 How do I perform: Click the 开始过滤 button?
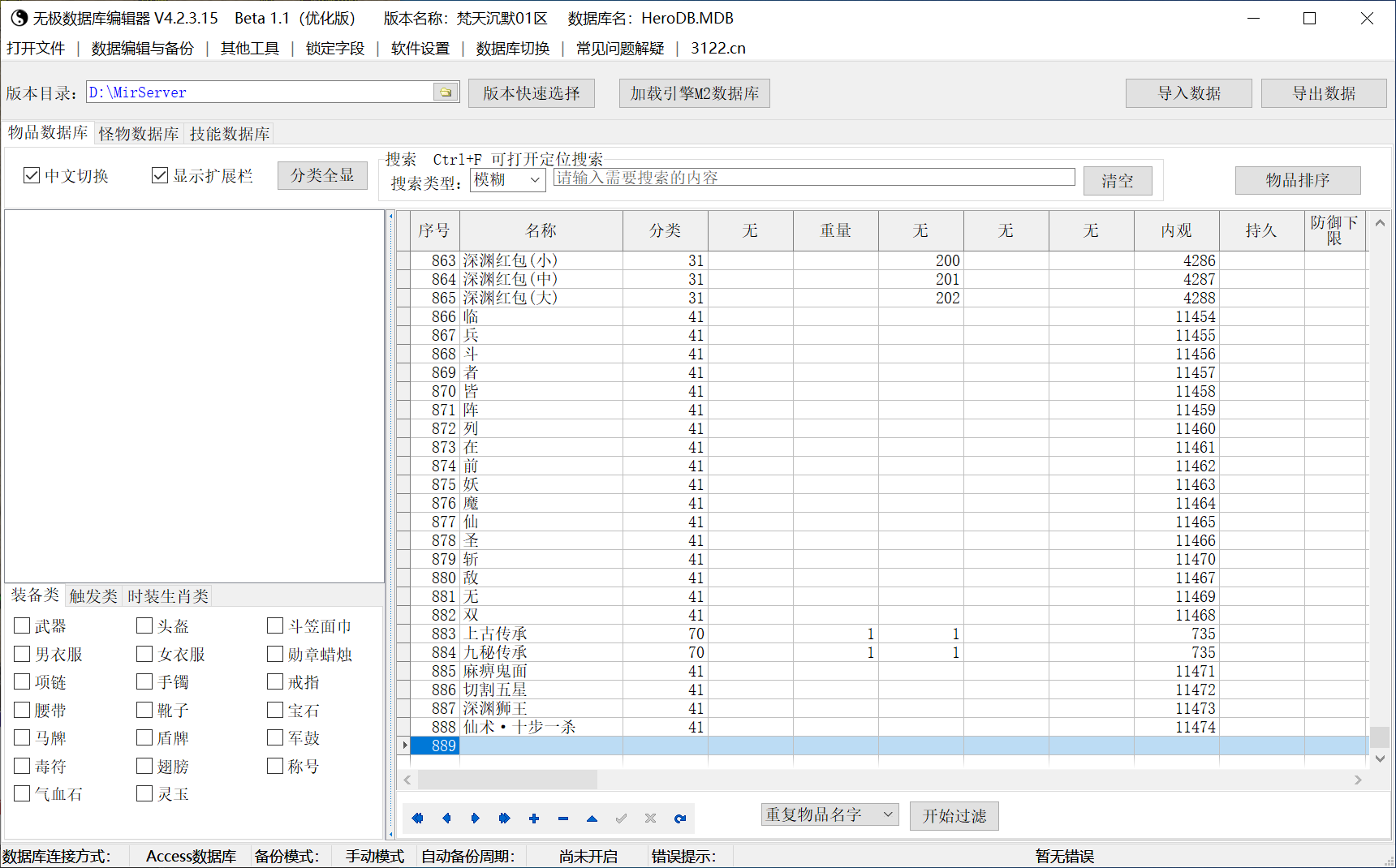click(954, 816)
